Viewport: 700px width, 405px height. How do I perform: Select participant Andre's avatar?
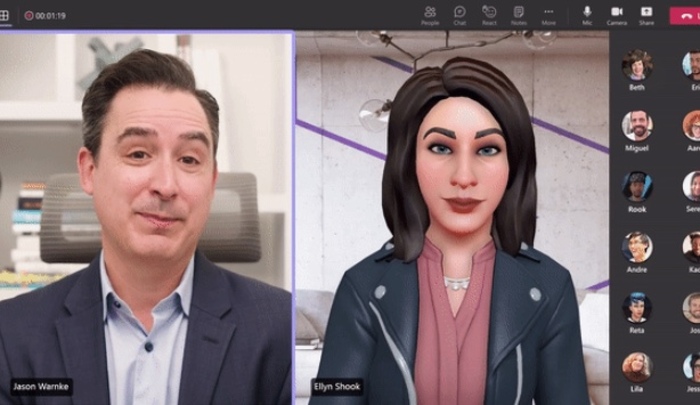click(637, 247)
